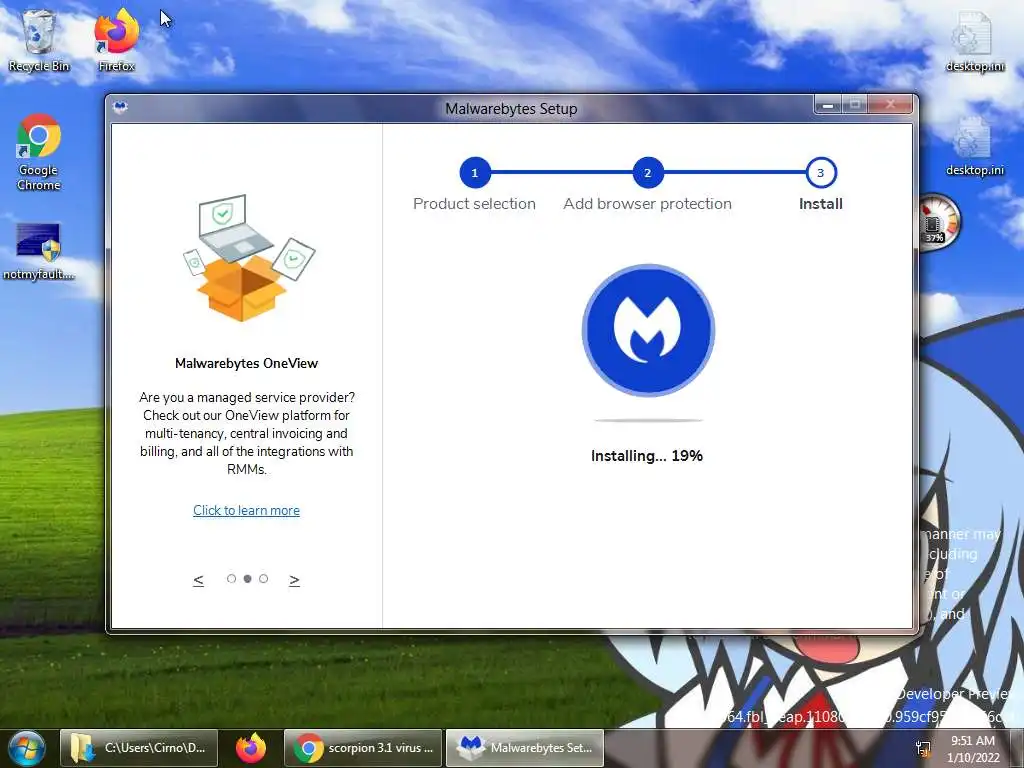This screenshot has height=768, width=1024.
Task: Select the upper desktop.ini file icon
Action: pyautogui.click(x=974, y=40)
